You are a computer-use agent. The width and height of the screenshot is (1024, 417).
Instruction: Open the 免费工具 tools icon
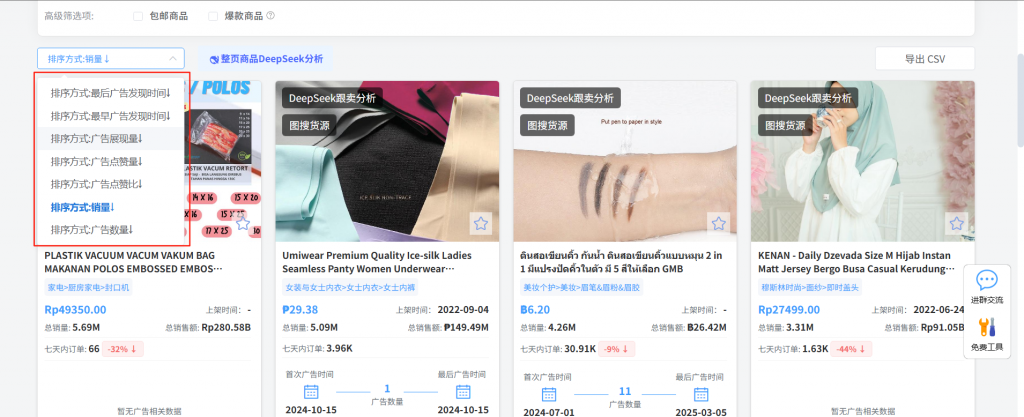[987, 328]
